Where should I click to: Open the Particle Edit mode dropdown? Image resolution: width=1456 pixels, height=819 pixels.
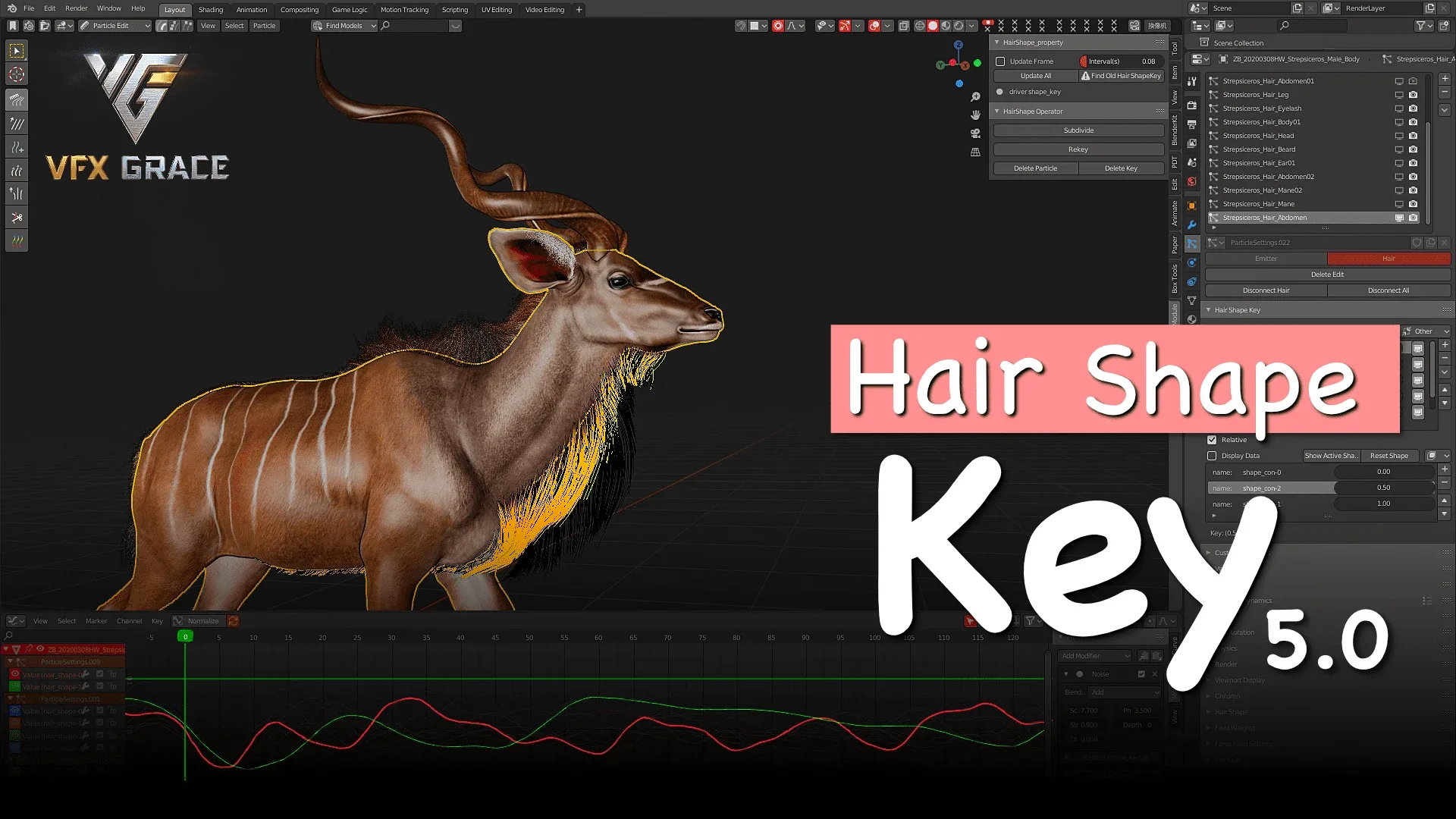[x=115, y=25]
